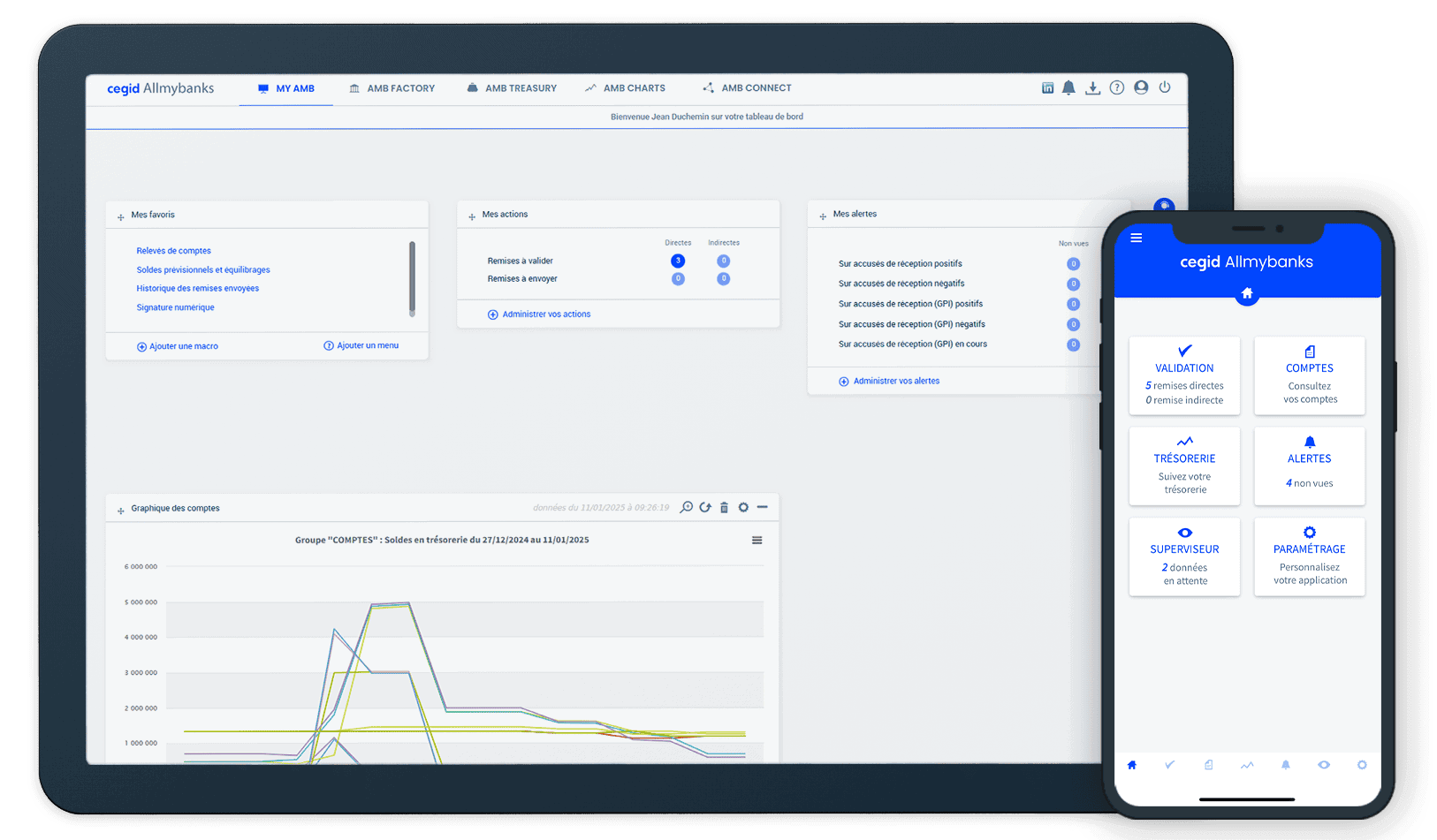1437x840 pixels.
Task: Open settings gear of the accounts chart
Action: pos(743,508)
